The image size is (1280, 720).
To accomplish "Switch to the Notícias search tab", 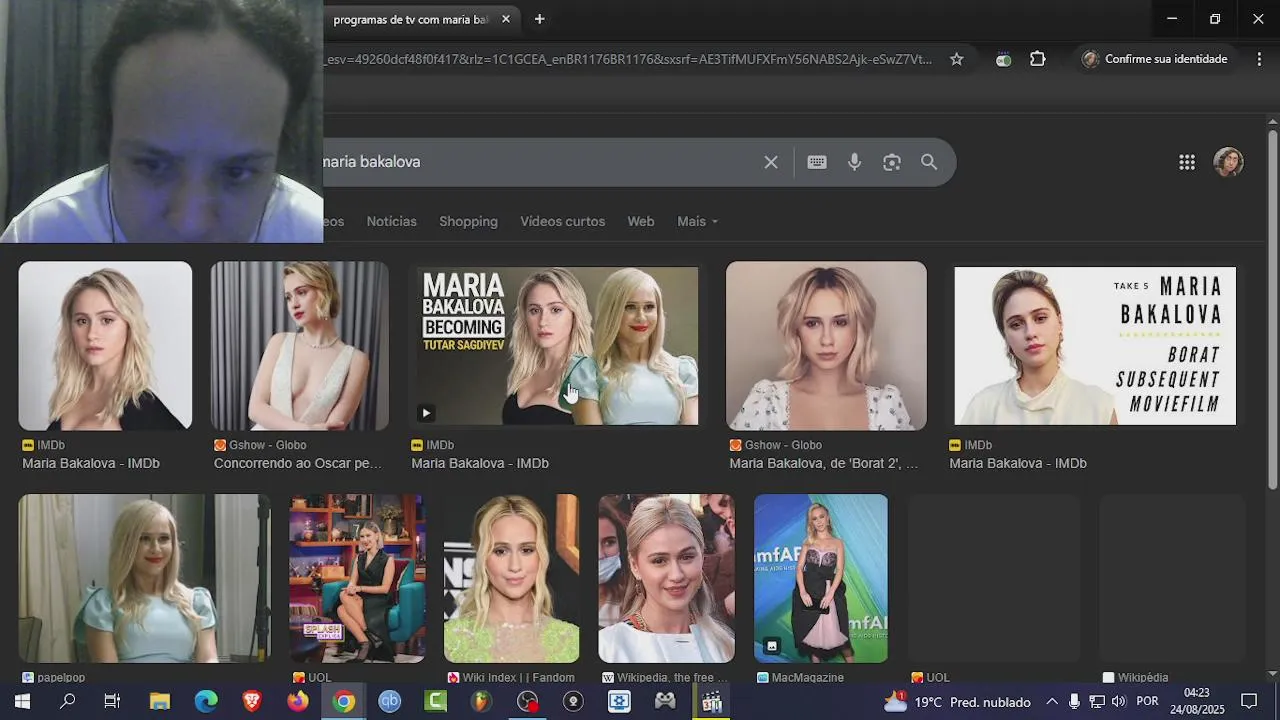I will tap(391, 221).
